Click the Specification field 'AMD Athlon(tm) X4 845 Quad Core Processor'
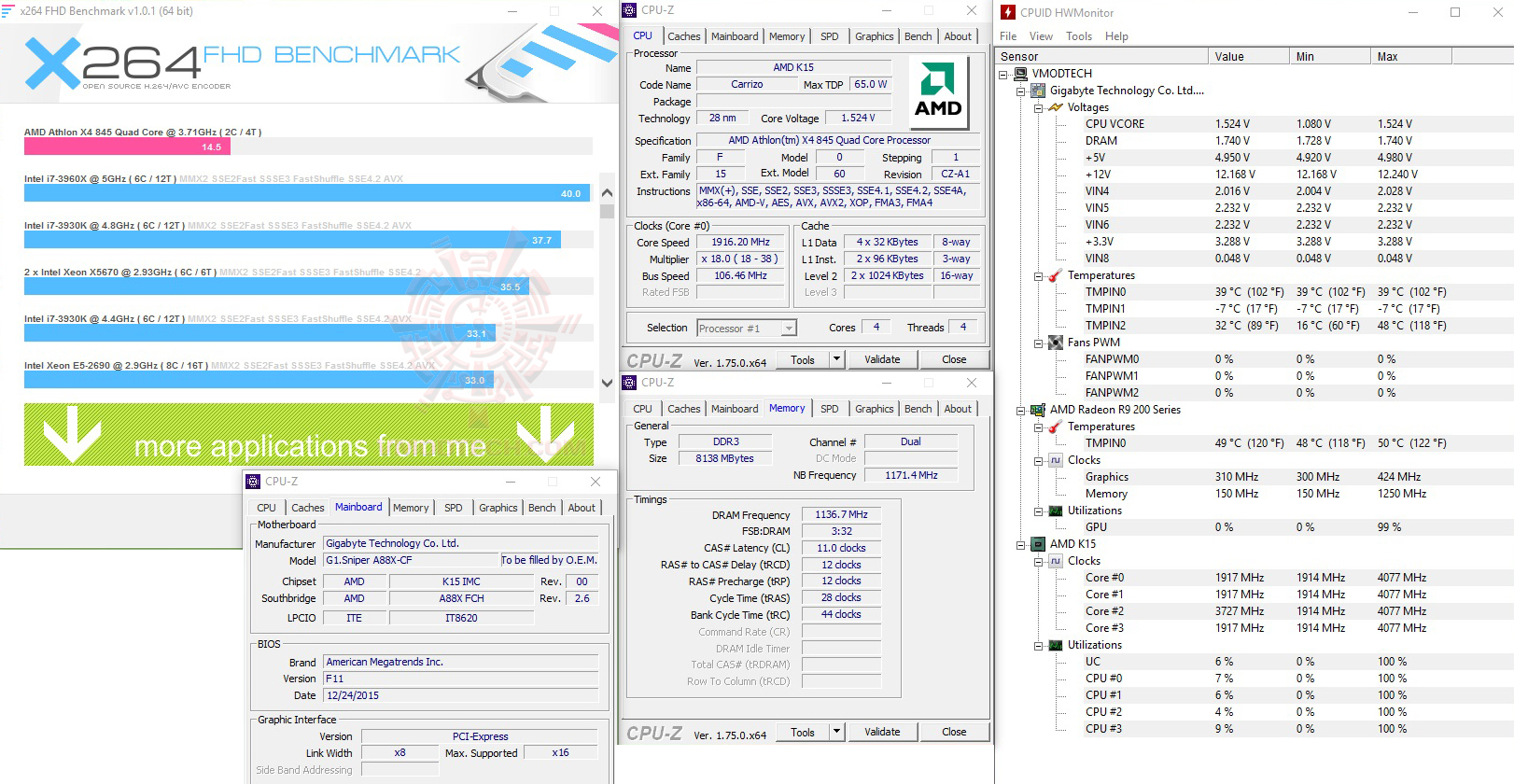 838,141
